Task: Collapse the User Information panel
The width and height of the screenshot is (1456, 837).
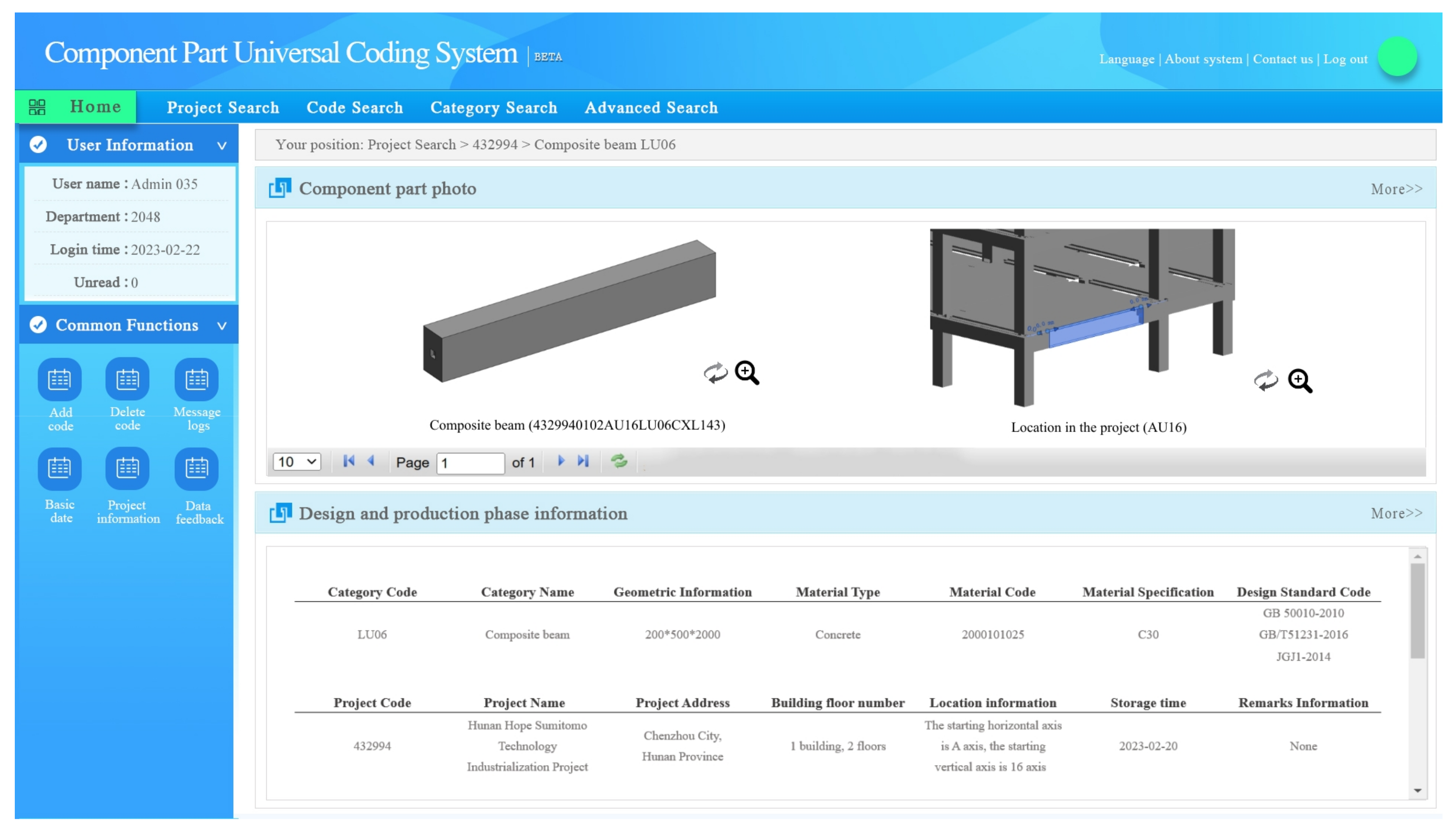Action: (221, 145)
